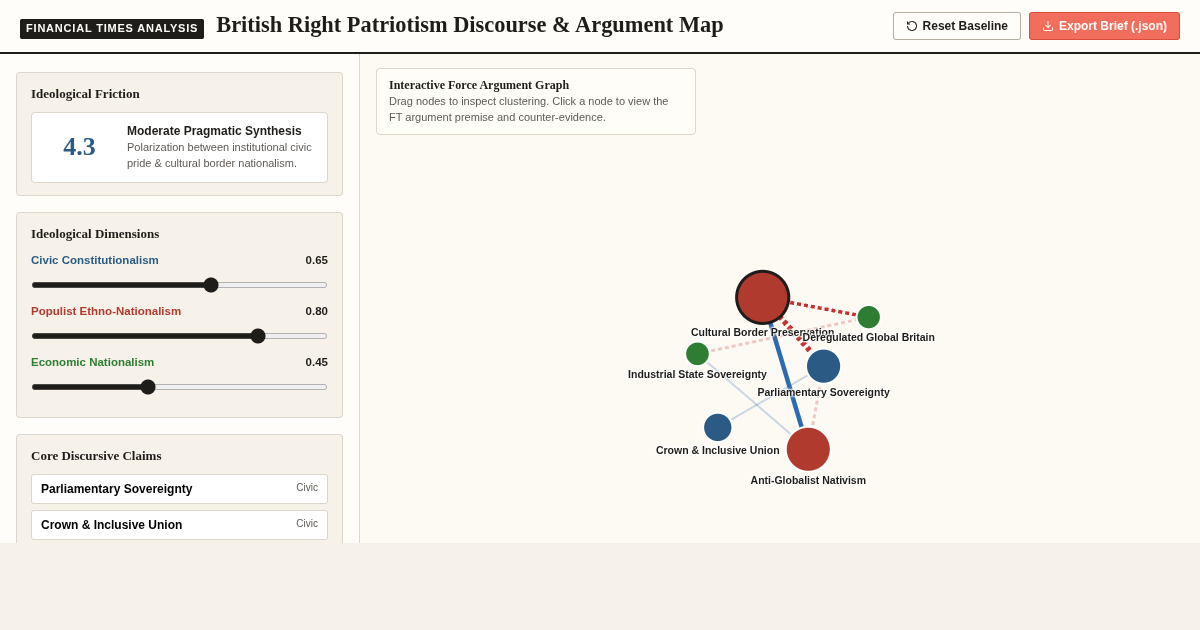This screenshot has width=1200, height=630.
Task: Select the Parliamentary Sovereignty claim item
Action: 179,489
